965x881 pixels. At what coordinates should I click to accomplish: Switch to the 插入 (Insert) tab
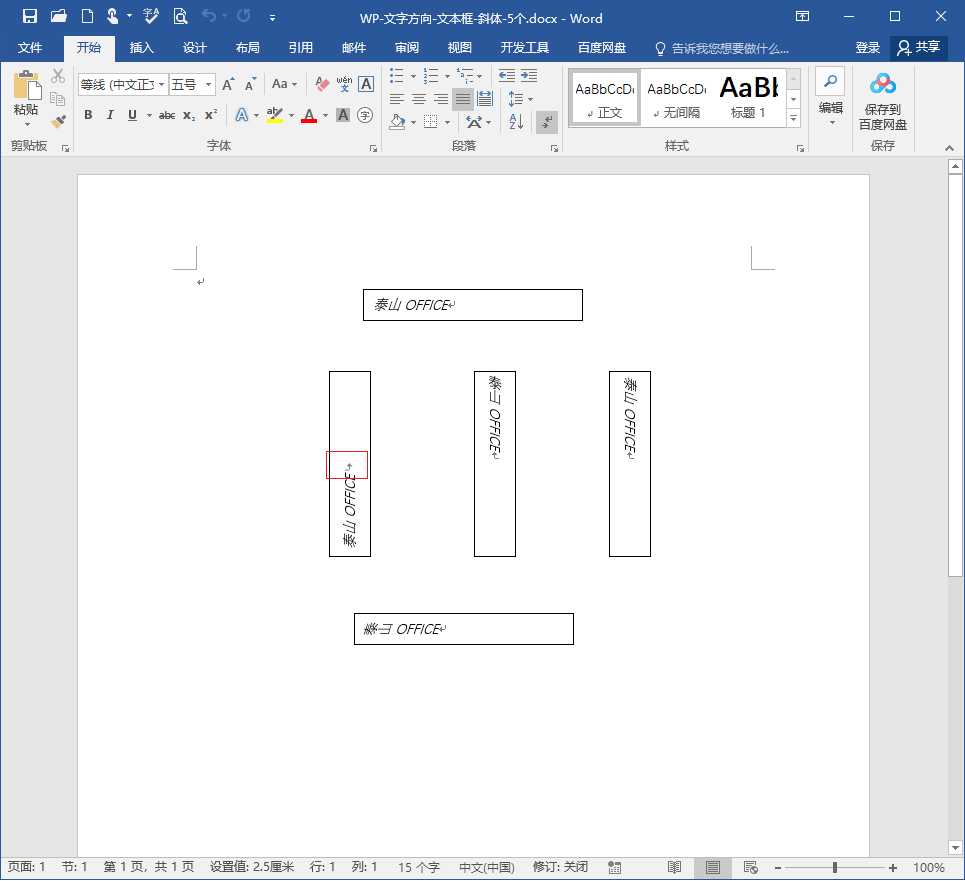(142, 47)
